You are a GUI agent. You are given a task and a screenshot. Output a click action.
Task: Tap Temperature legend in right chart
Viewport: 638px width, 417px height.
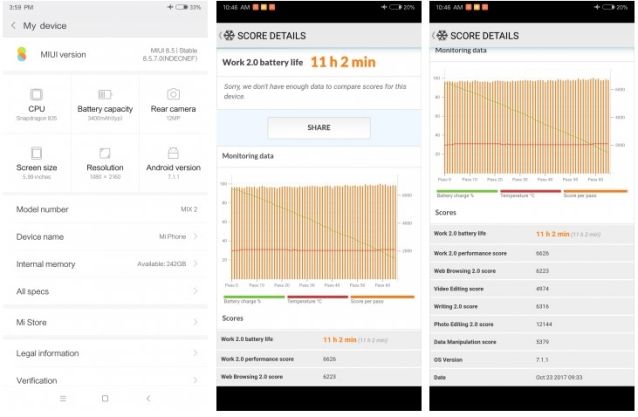tap(530, 194)
